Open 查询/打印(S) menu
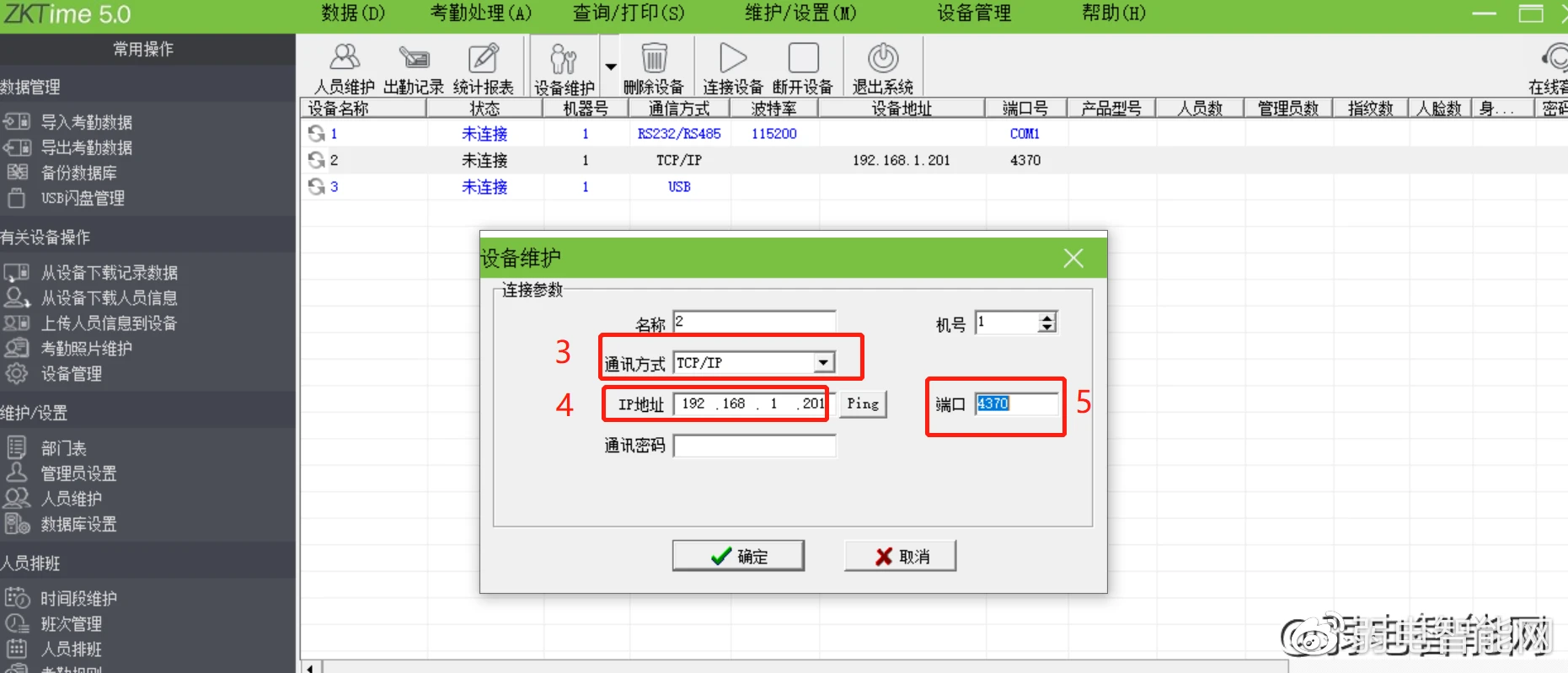 (629, 13)
